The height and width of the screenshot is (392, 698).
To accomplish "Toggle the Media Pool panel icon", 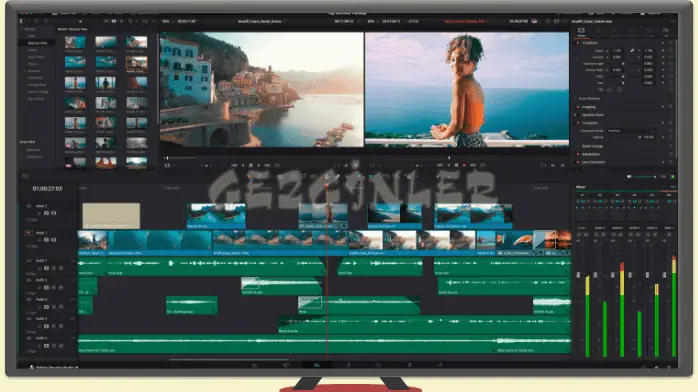I will (x=22, y=21).
